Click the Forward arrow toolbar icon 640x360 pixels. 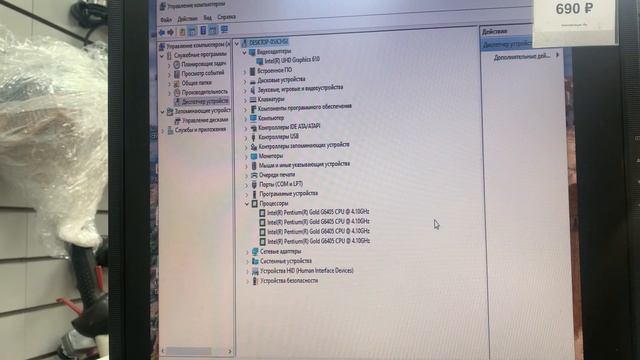coord(171,32)
